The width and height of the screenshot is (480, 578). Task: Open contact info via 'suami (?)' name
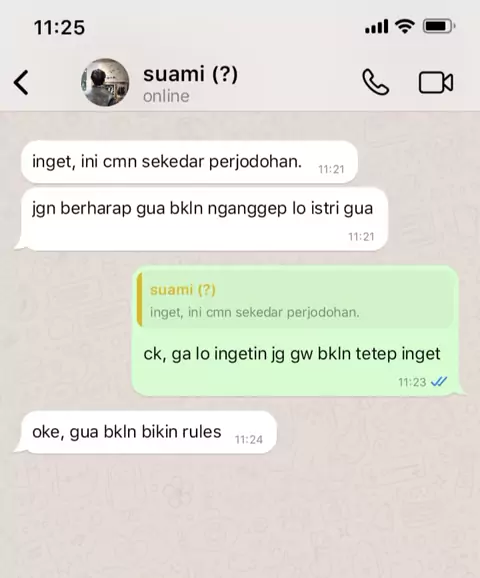pos(190,74)
